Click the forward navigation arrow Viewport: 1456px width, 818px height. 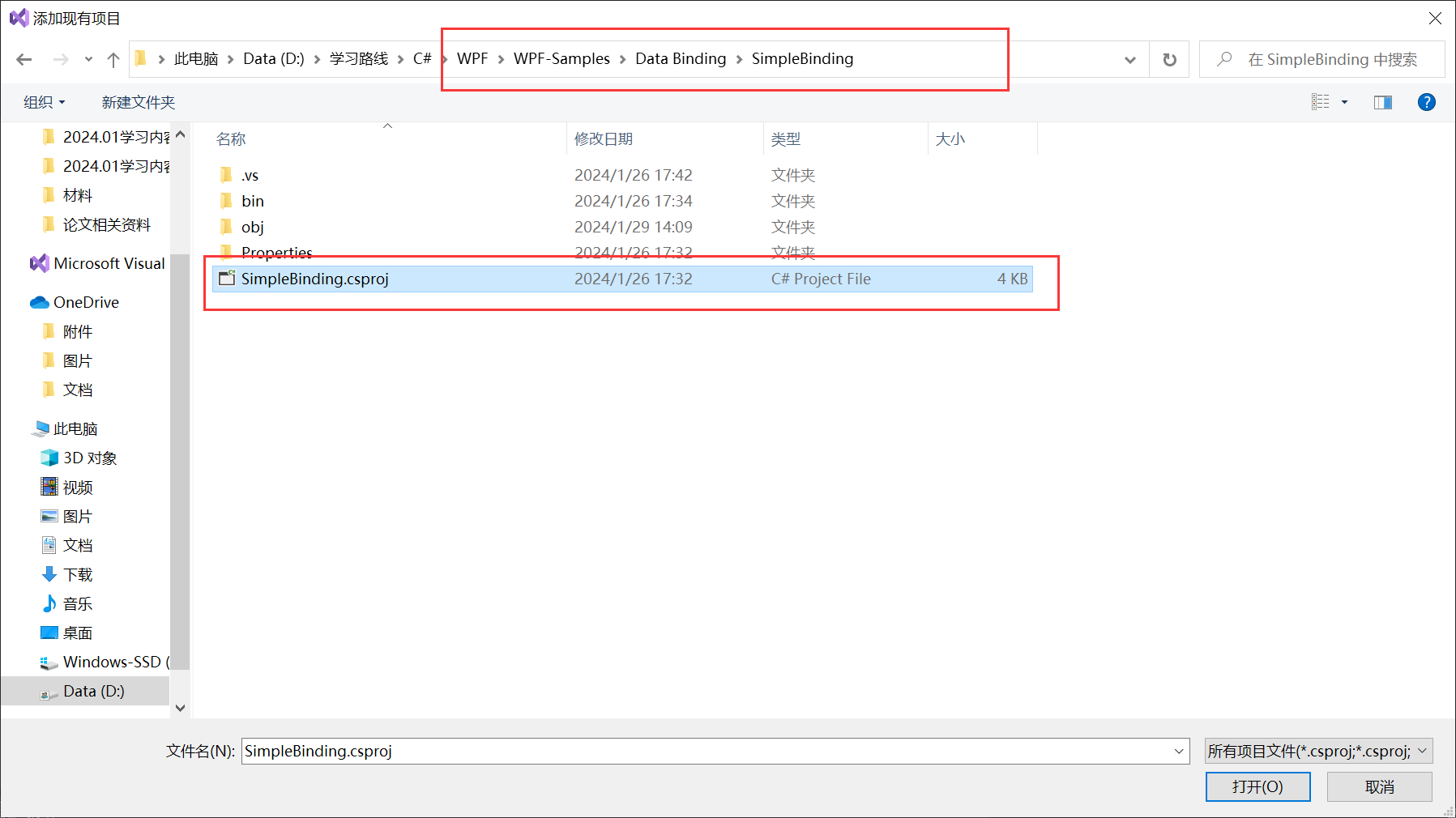(x=61, y=59)
